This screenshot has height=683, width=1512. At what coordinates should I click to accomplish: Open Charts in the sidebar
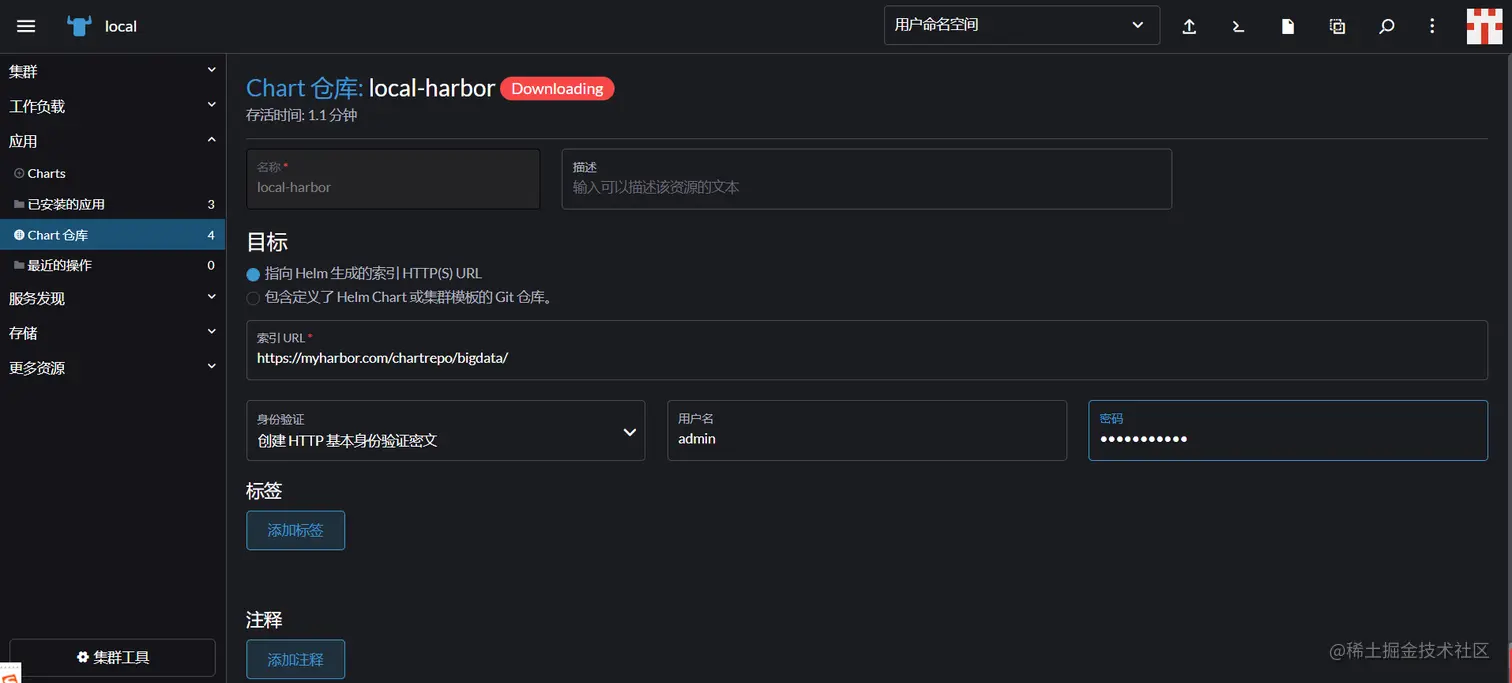coord(112,173)
